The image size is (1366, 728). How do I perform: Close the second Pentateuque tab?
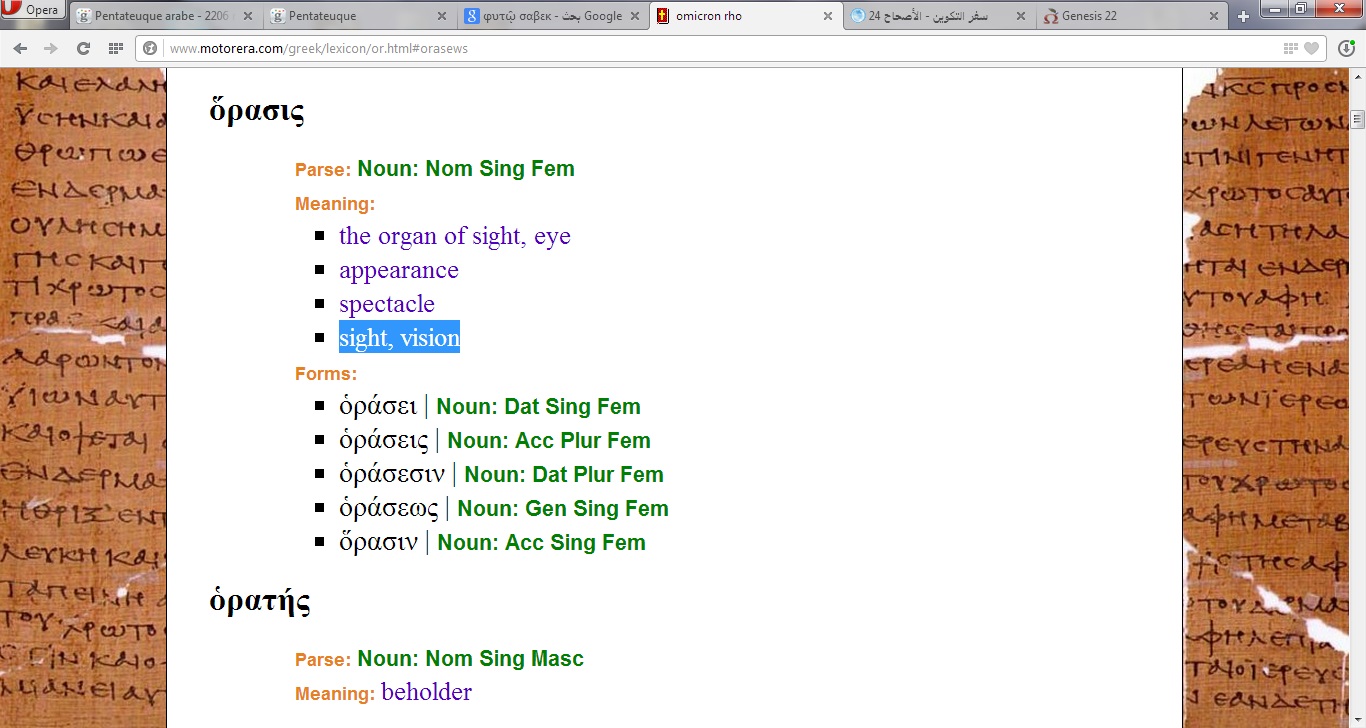tap(442, 16)
